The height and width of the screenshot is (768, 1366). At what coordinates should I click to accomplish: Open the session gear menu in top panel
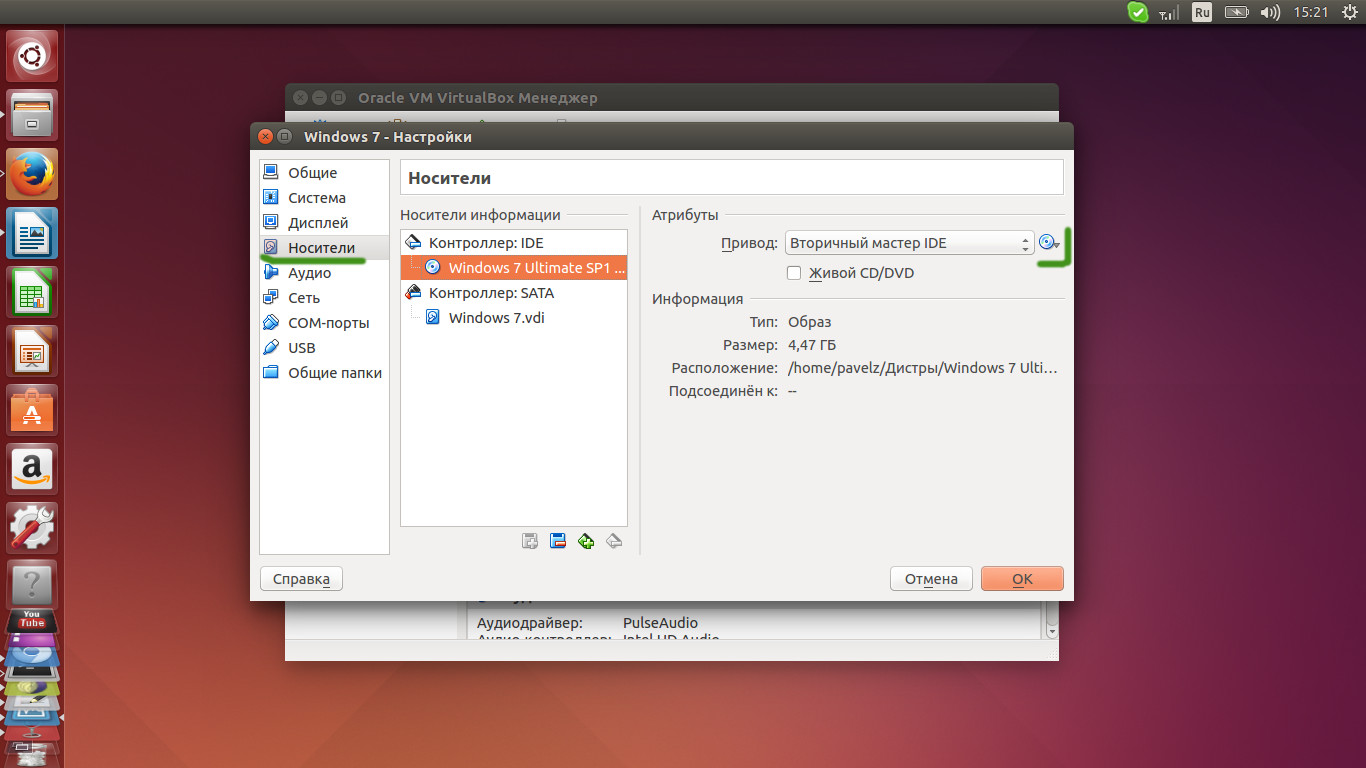(x=1350, y=12)
